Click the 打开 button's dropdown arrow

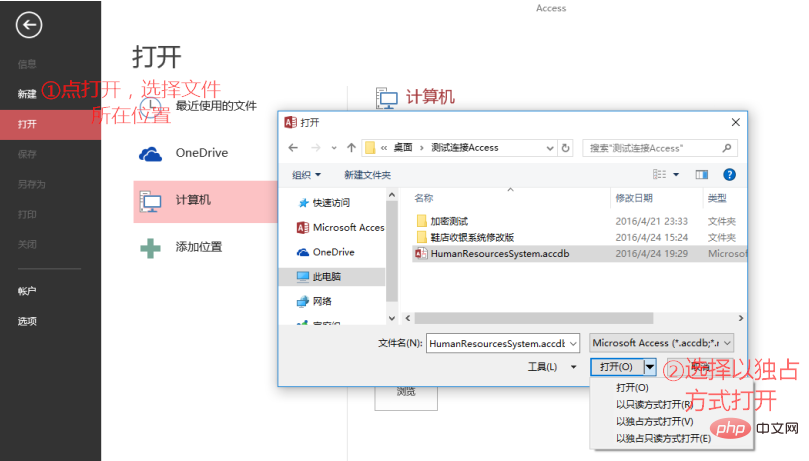coord(650,367)
